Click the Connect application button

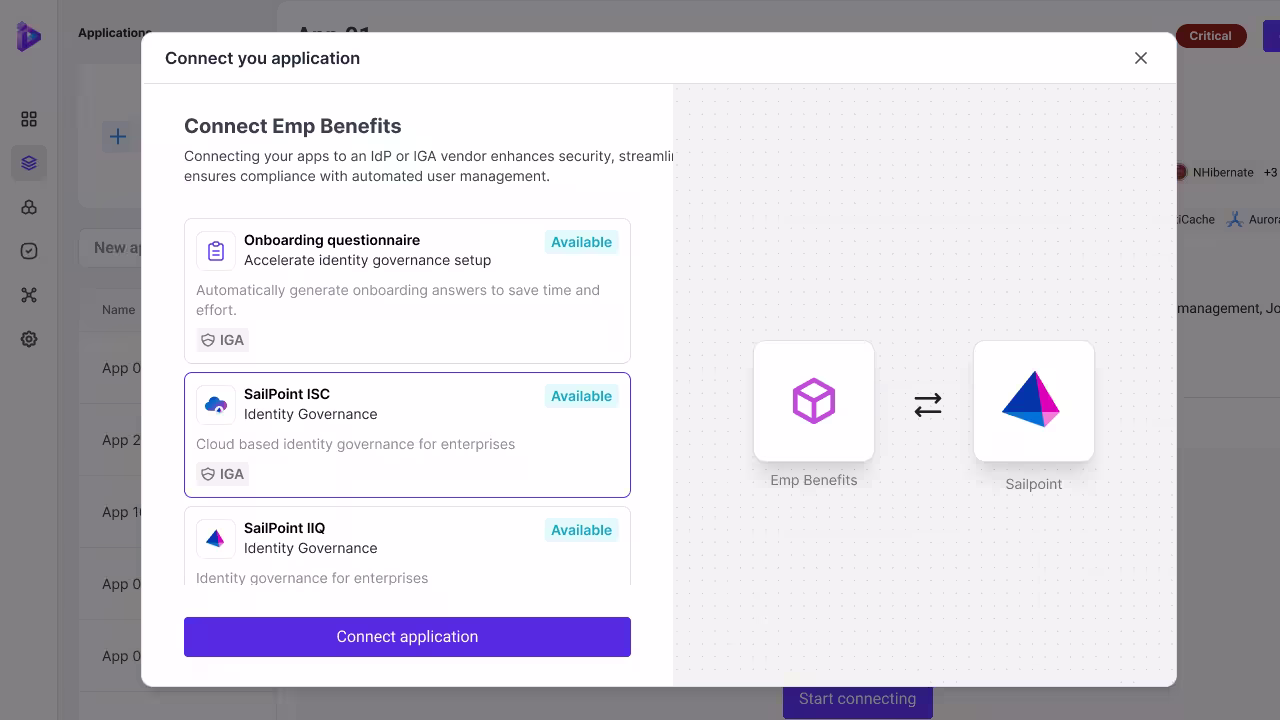click(x=407, y=637)
